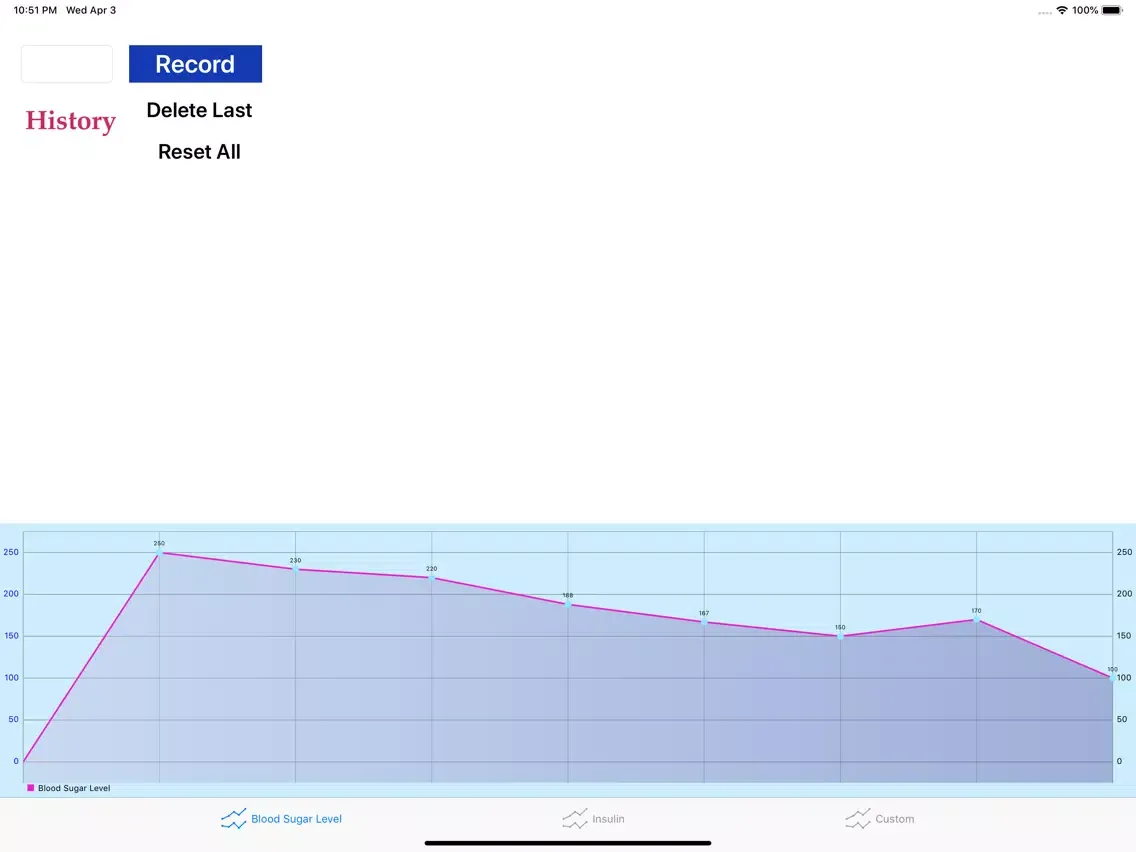This screenshot has height=852, width=1136.
Task: Tap Reset All to clear readings
Action: [199, 152]
